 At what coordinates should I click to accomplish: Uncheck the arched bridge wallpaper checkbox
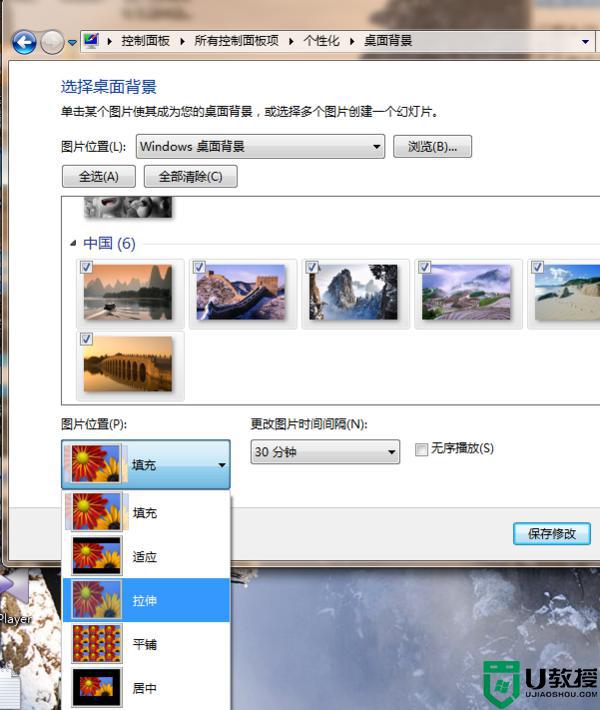coord(86,339)
